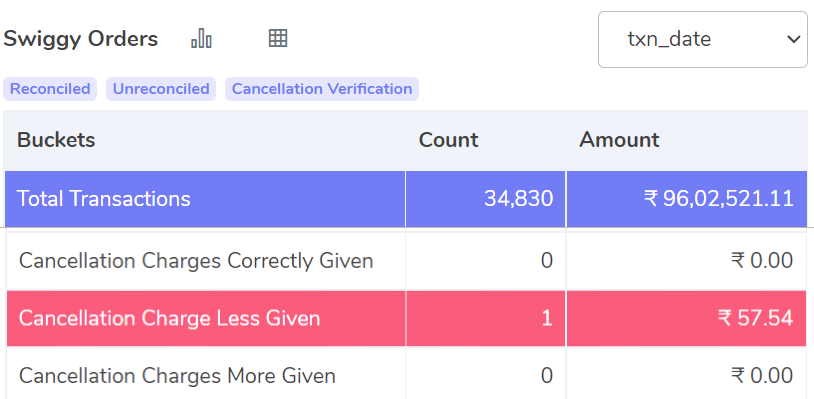The height and width of the screenshot is (399, 814).
Task: Open the txn_date dropdown
Action: click(x=702, y=39)
